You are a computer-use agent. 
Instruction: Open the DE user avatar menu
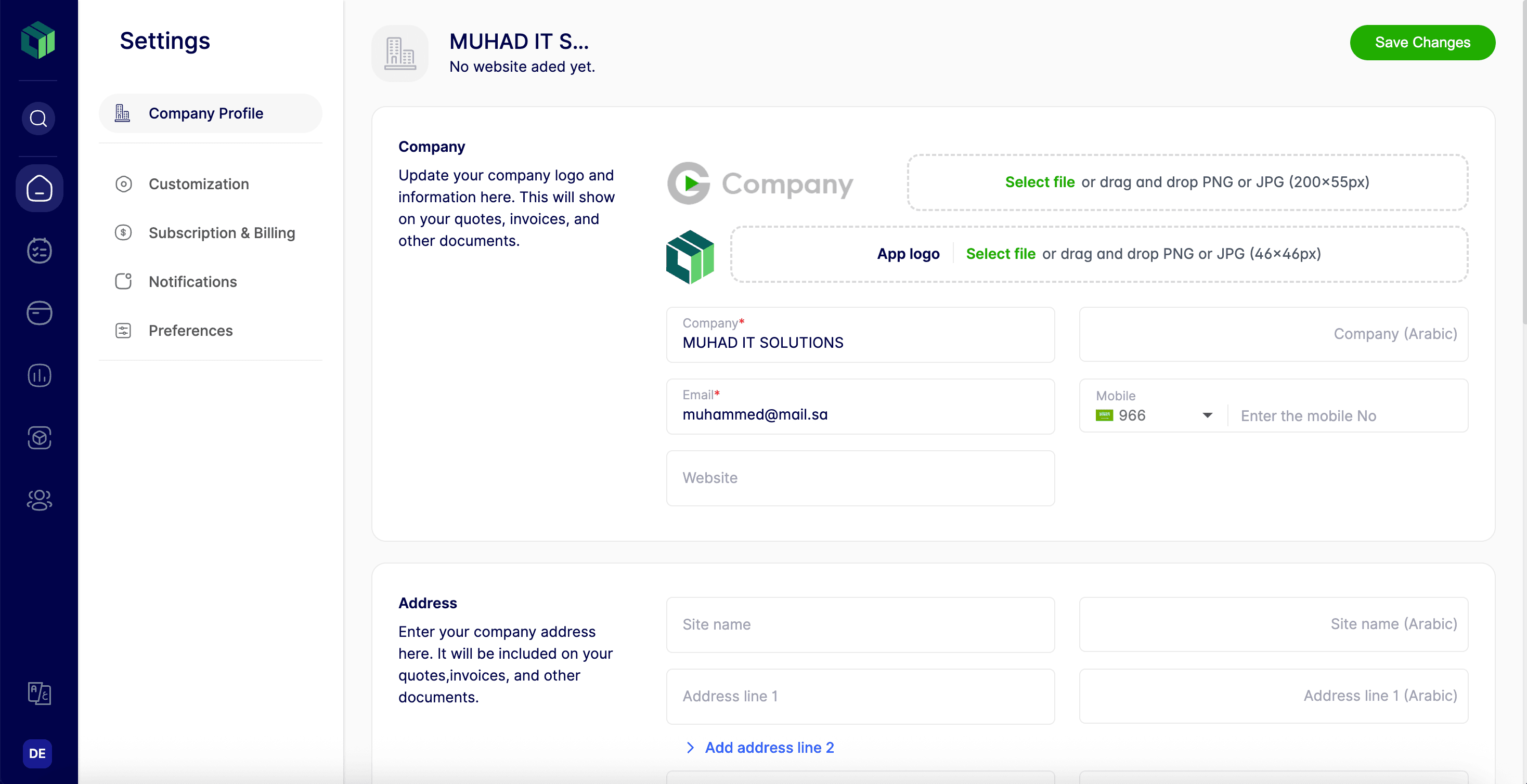pos(37,754)
